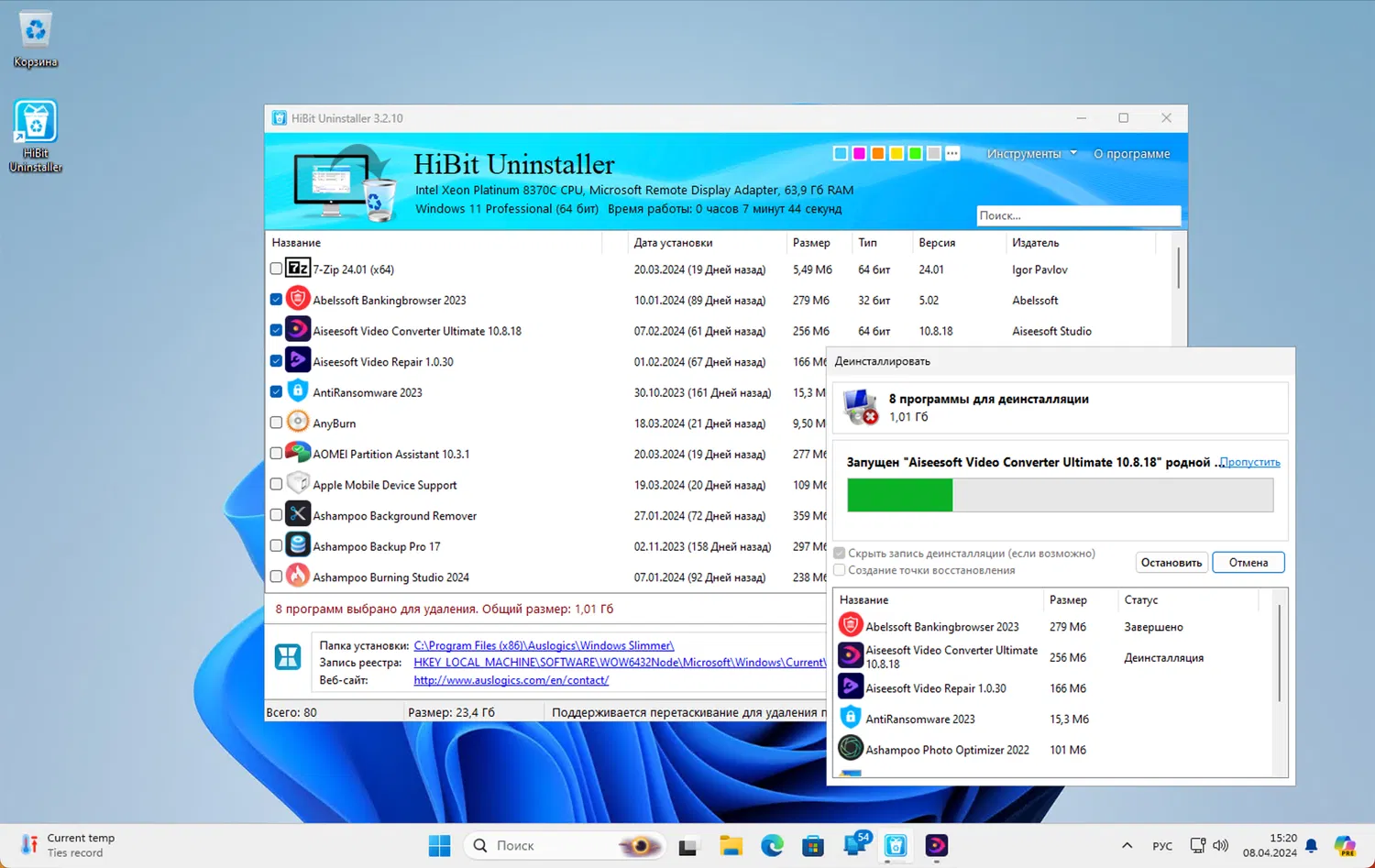Choose the magenta color theme swatch

click(x=859, y=153)
